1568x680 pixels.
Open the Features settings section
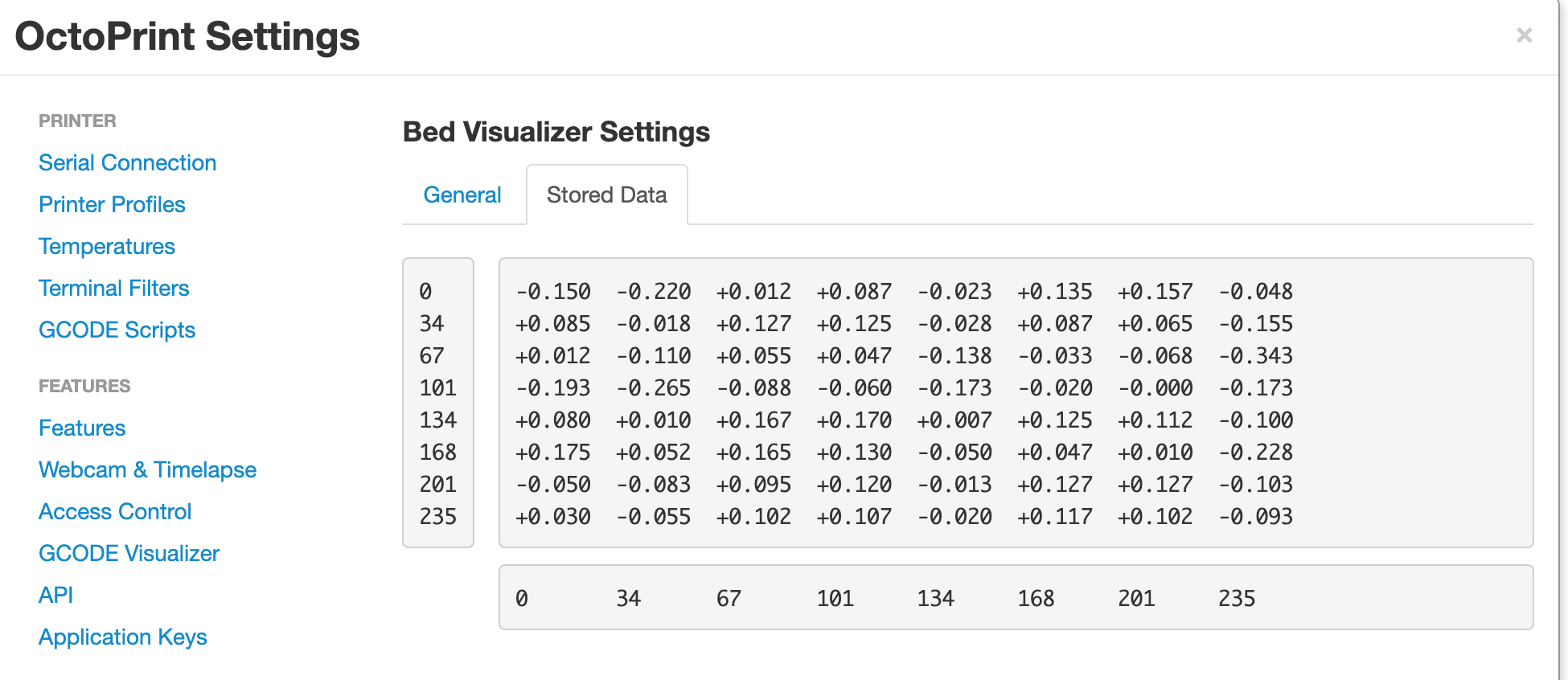pyautogui.click(x=82, y=428)
